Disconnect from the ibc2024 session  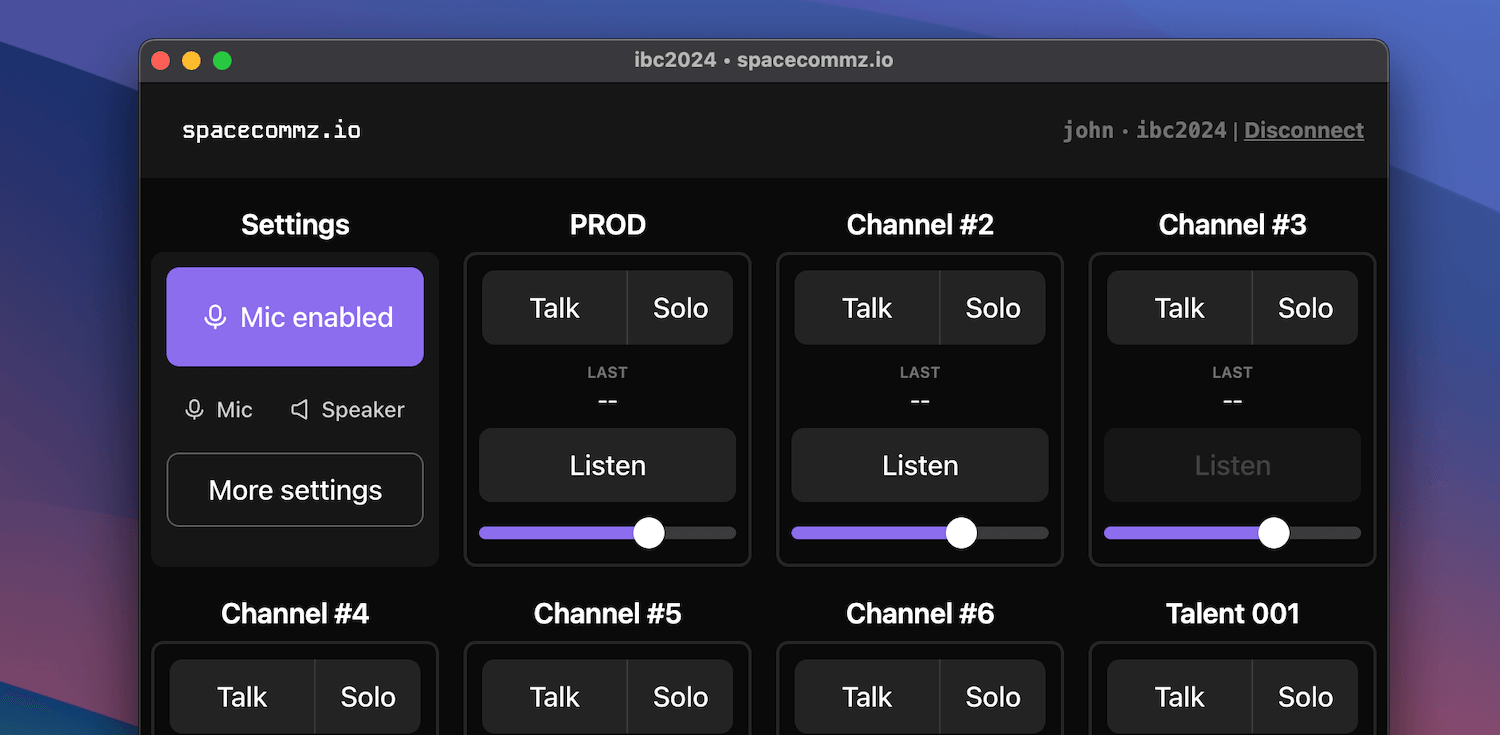[1303, 130]
